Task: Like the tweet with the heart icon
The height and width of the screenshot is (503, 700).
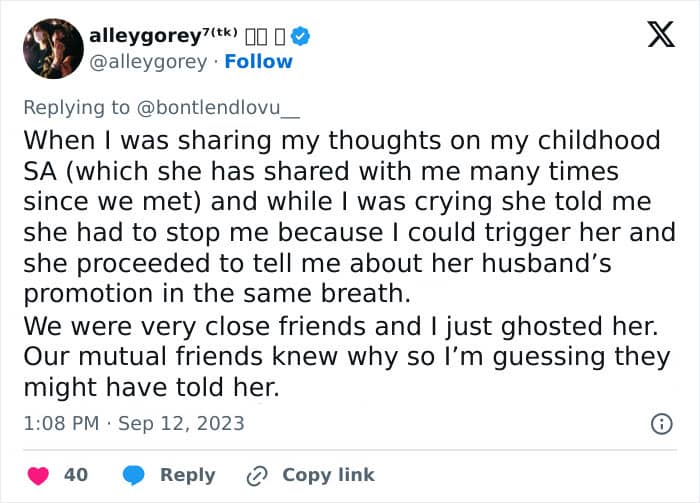Action: click(x=38, y=475)
